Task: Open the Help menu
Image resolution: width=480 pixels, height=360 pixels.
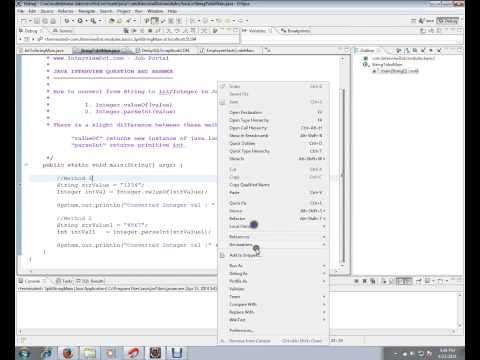Action: [x=172, y=11]
